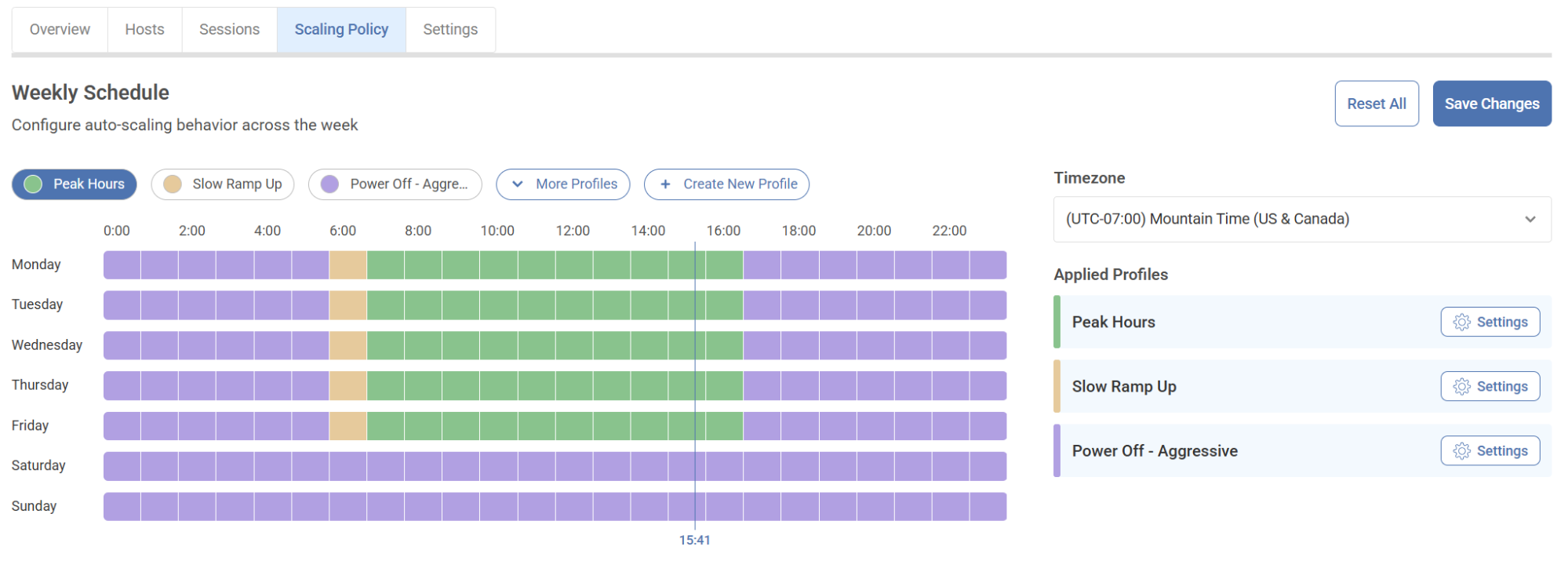
Task: Click plus icon on Create New Profile
Action: point(665,184)
